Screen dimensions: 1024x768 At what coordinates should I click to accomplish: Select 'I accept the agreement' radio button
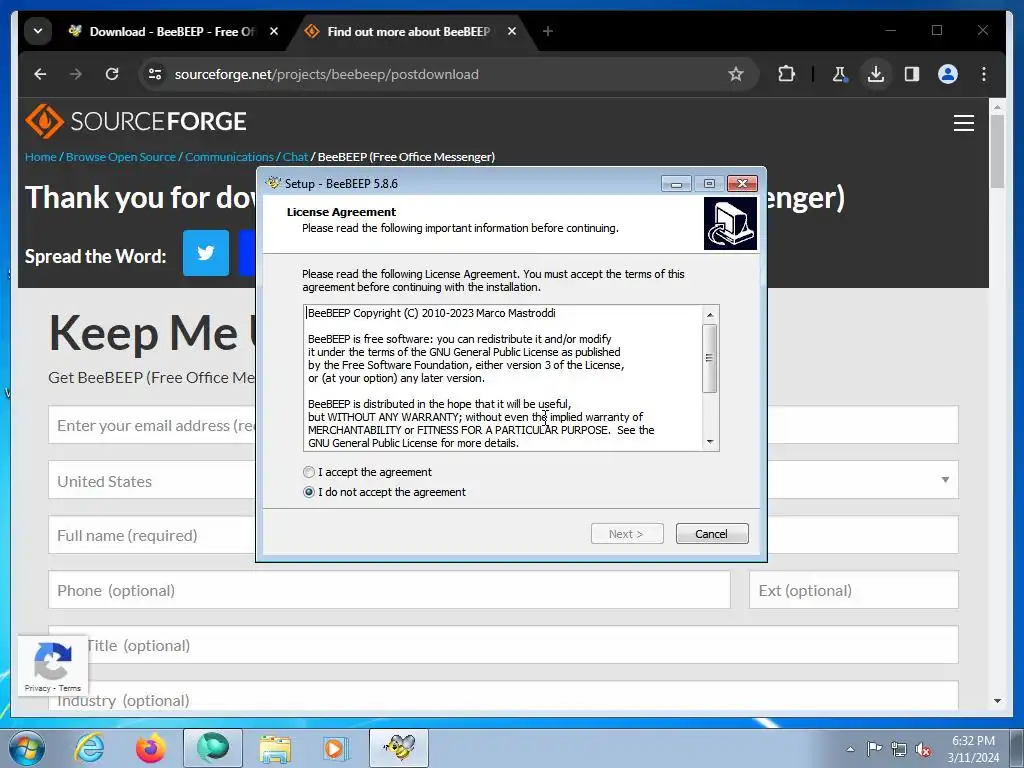[309, 472]
